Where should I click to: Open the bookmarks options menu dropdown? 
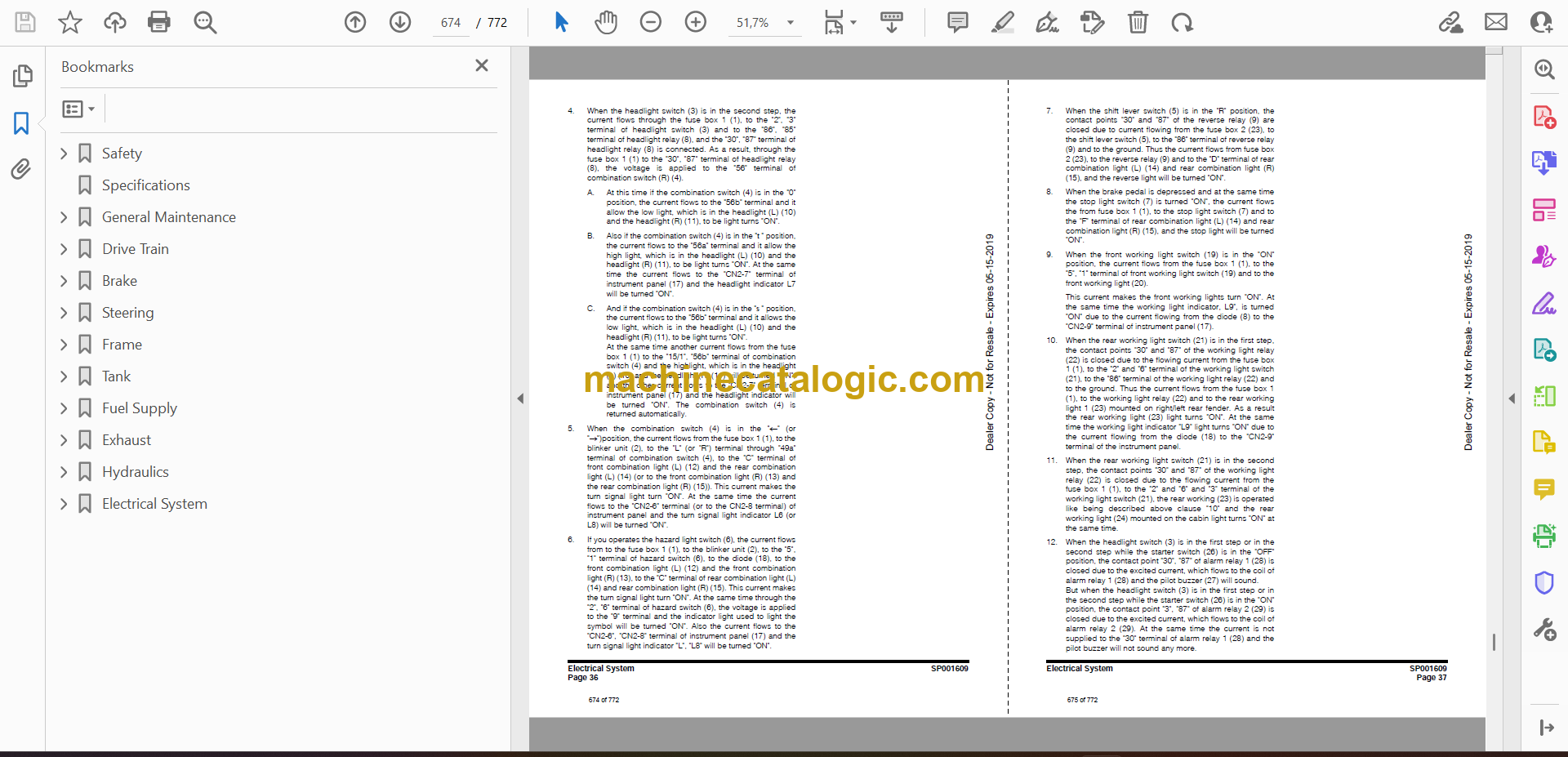[x=79, y=109]
